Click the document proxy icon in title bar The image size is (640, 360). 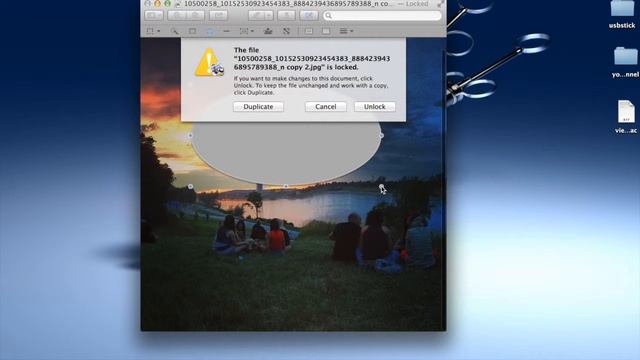click(178, 4)
